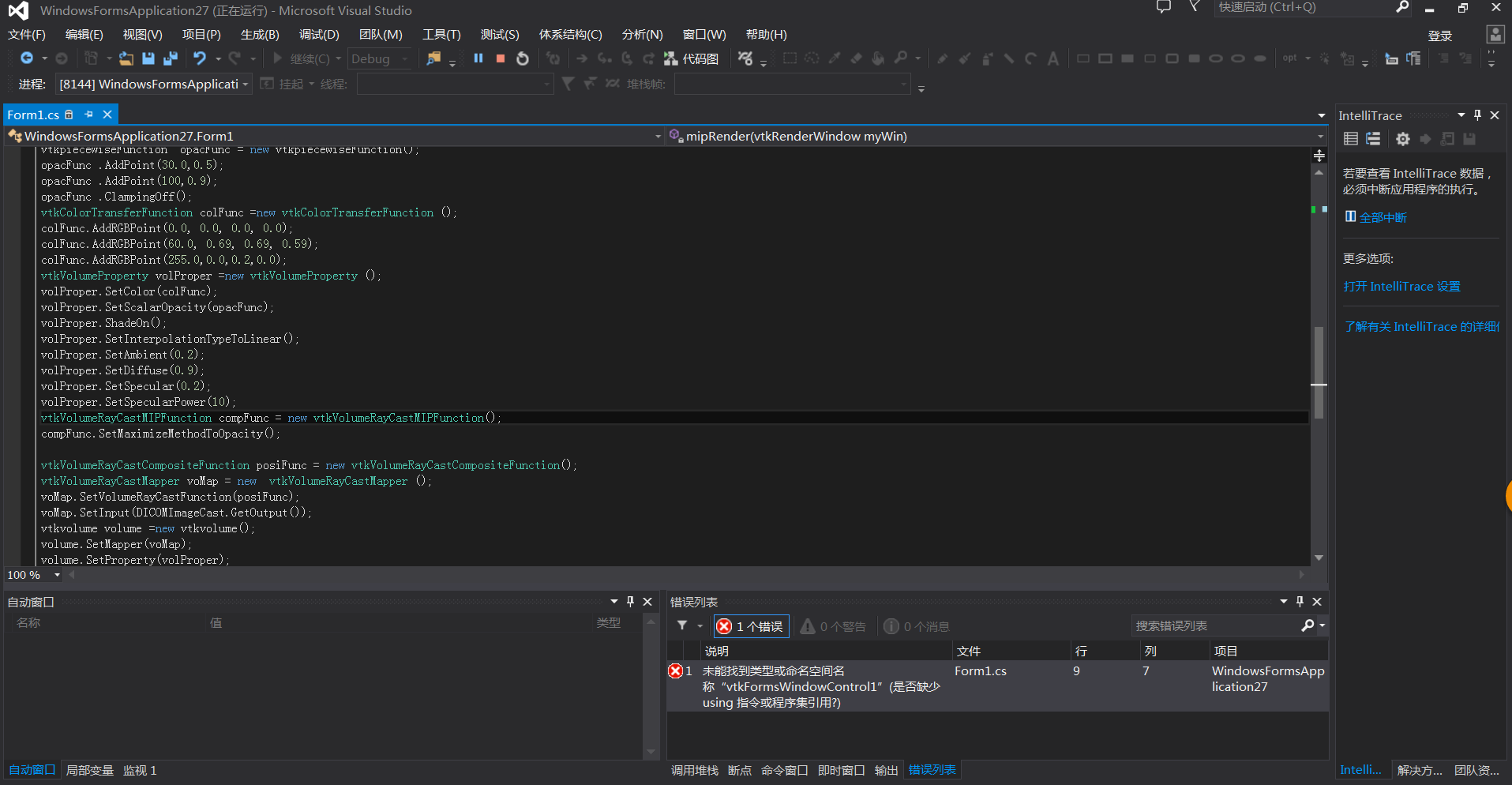The height and width of the screenshot is (785, 1512).
Task: Switch to the 调用堆栈 tab
Action: point(694,770)
